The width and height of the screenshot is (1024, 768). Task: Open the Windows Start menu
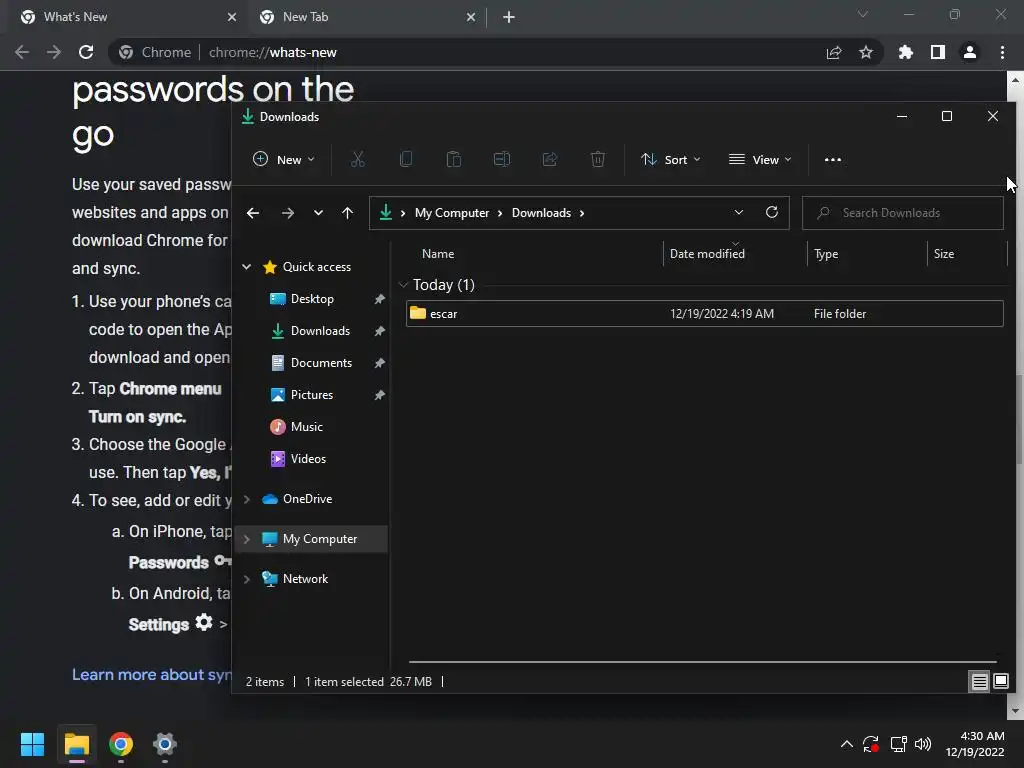(x=32, y=744)
